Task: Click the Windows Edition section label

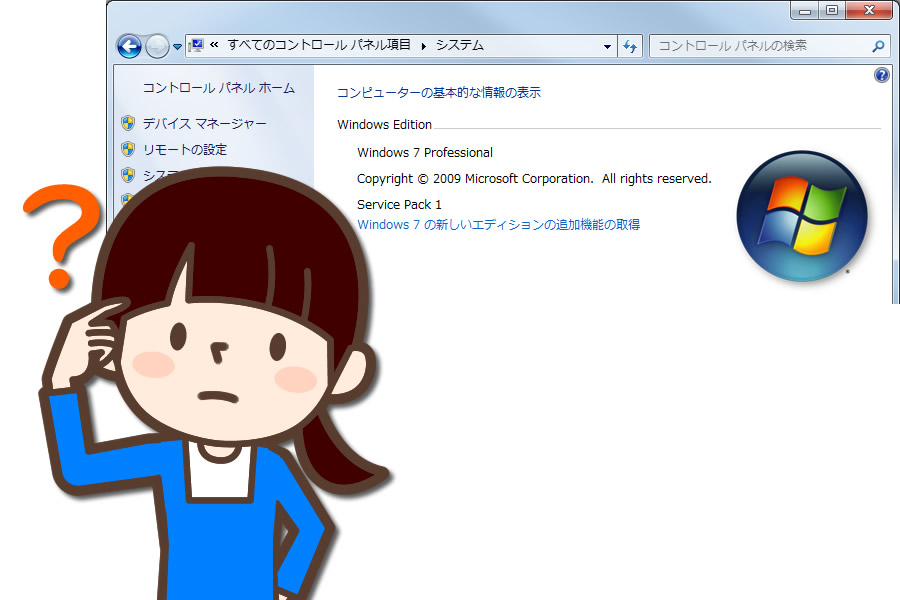Action: pyautogui.click(x=384, y=125)
